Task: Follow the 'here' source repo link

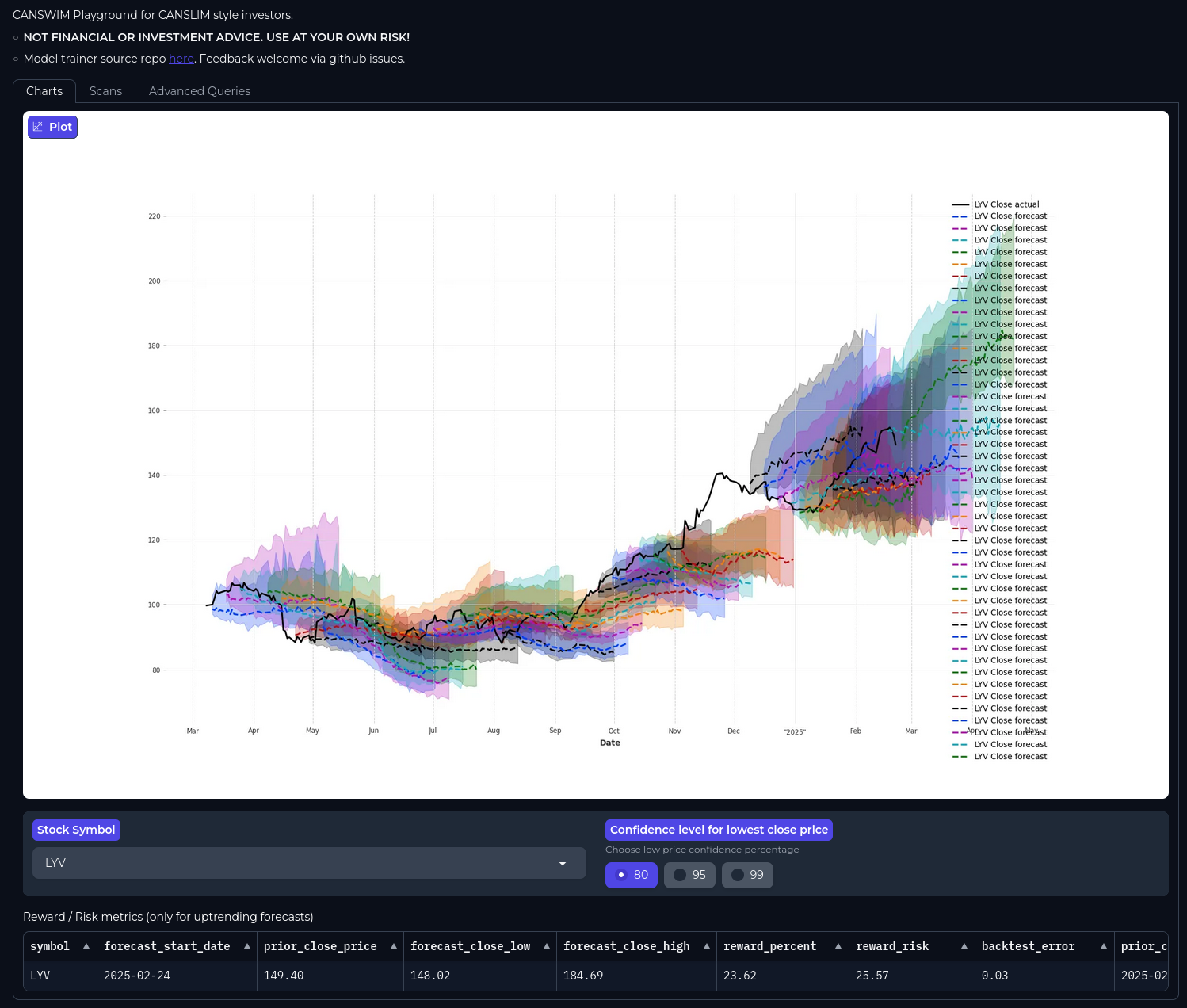Action: [x=181, y=59]
